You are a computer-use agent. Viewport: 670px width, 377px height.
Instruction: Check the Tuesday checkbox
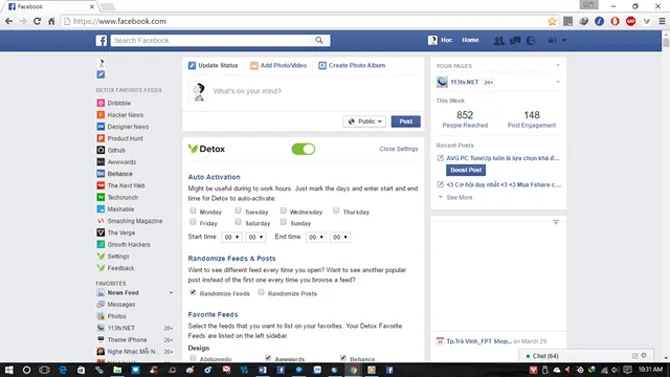[238, 211]
